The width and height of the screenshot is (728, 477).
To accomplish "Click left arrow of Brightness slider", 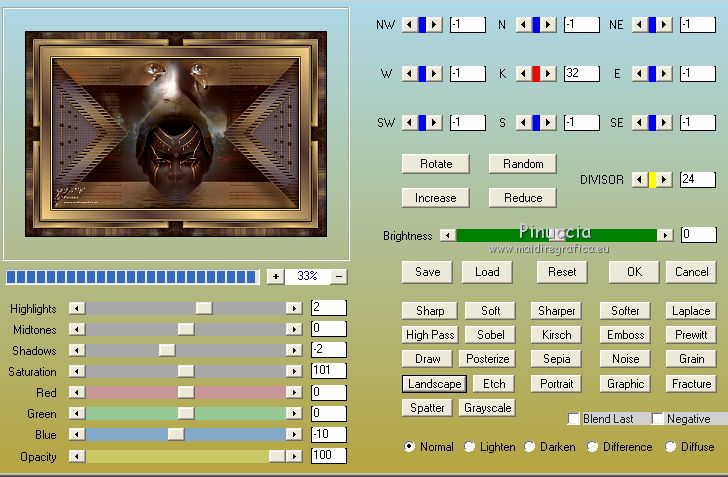I will 447,235.
